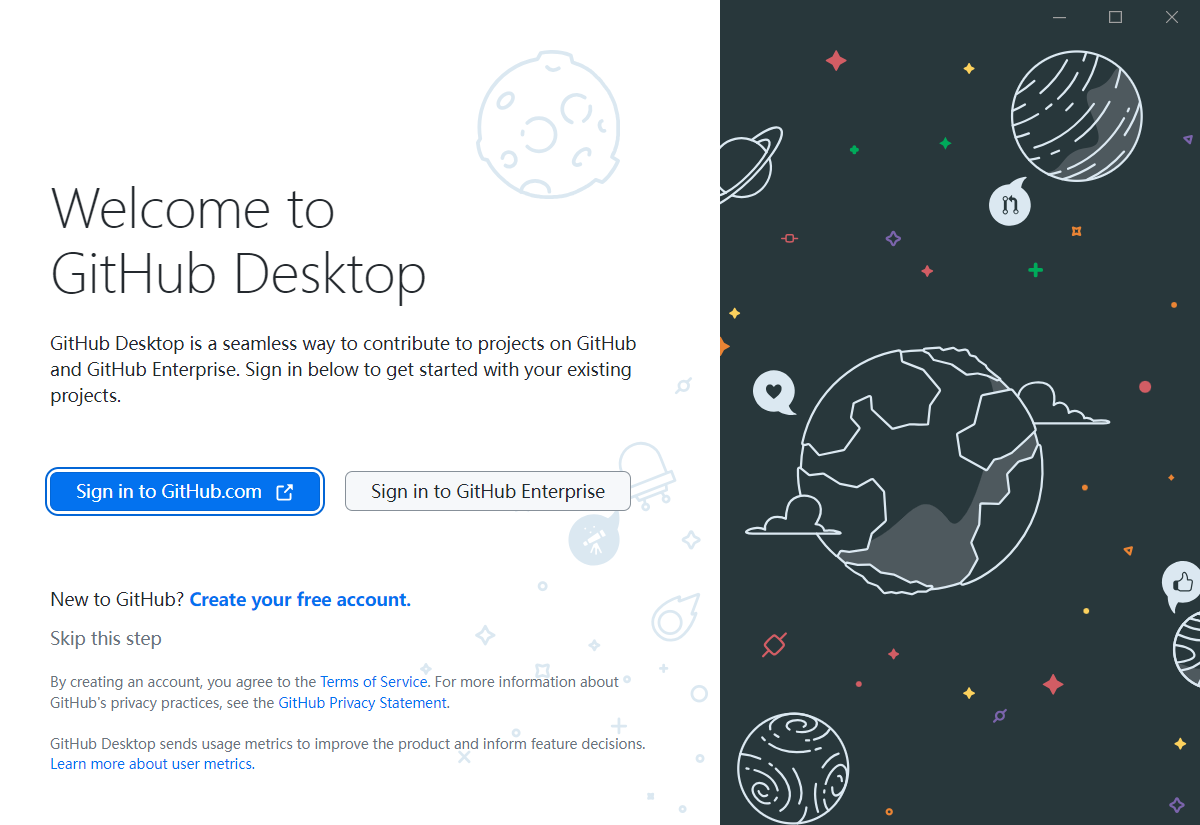
Task: Minimize the GitHub Desktop window
Action: point(1060,17)
